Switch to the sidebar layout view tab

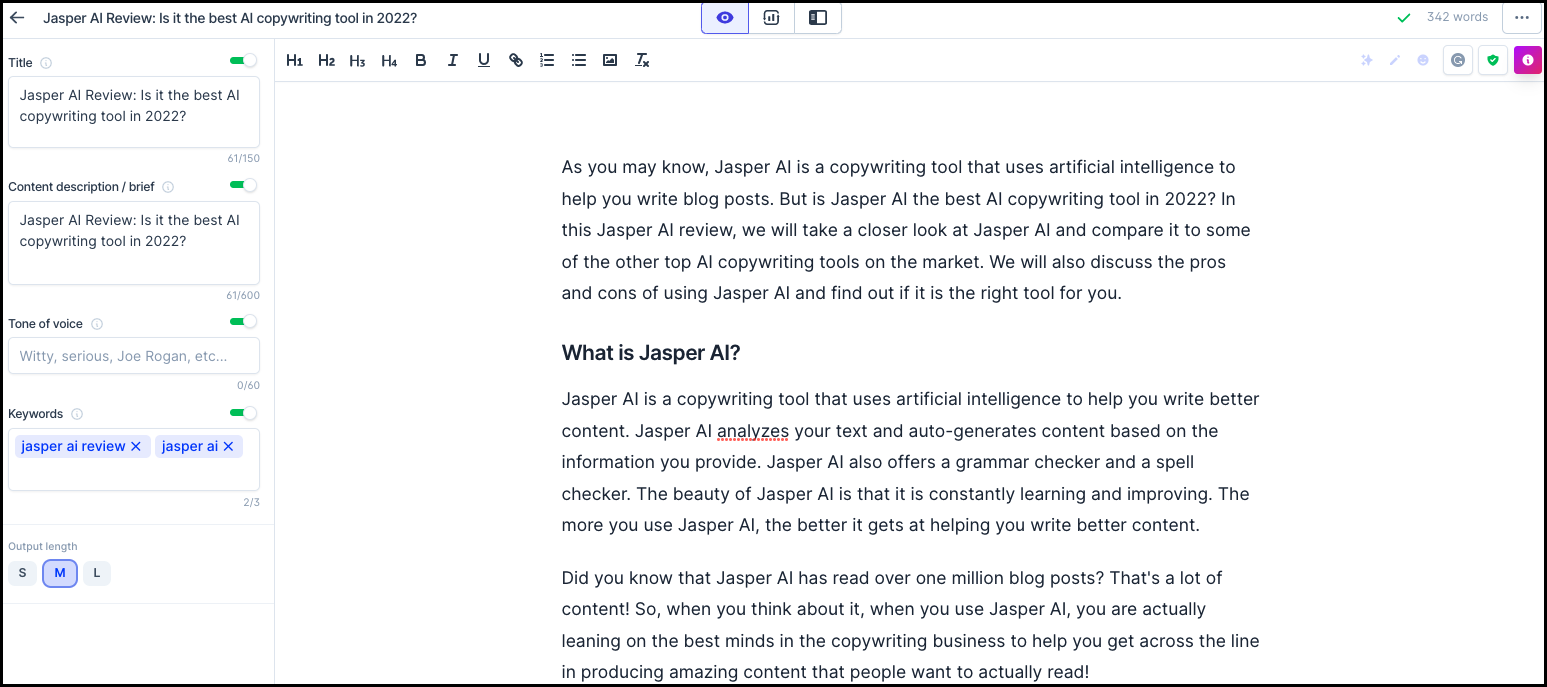coord(818,18)
